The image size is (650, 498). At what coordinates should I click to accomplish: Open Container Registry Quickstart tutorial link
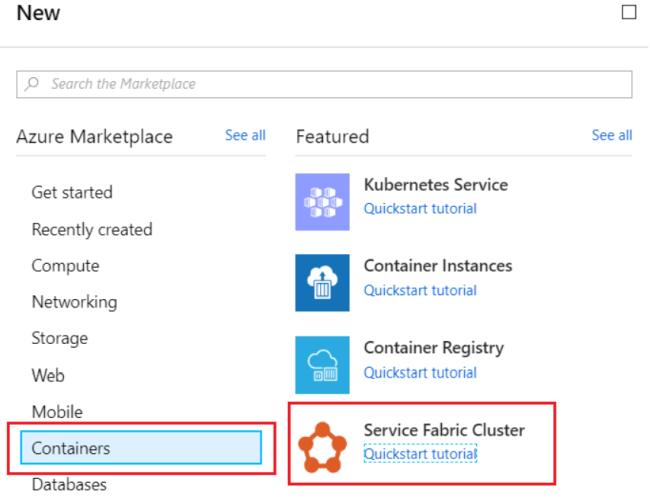[x=420, y=373]
